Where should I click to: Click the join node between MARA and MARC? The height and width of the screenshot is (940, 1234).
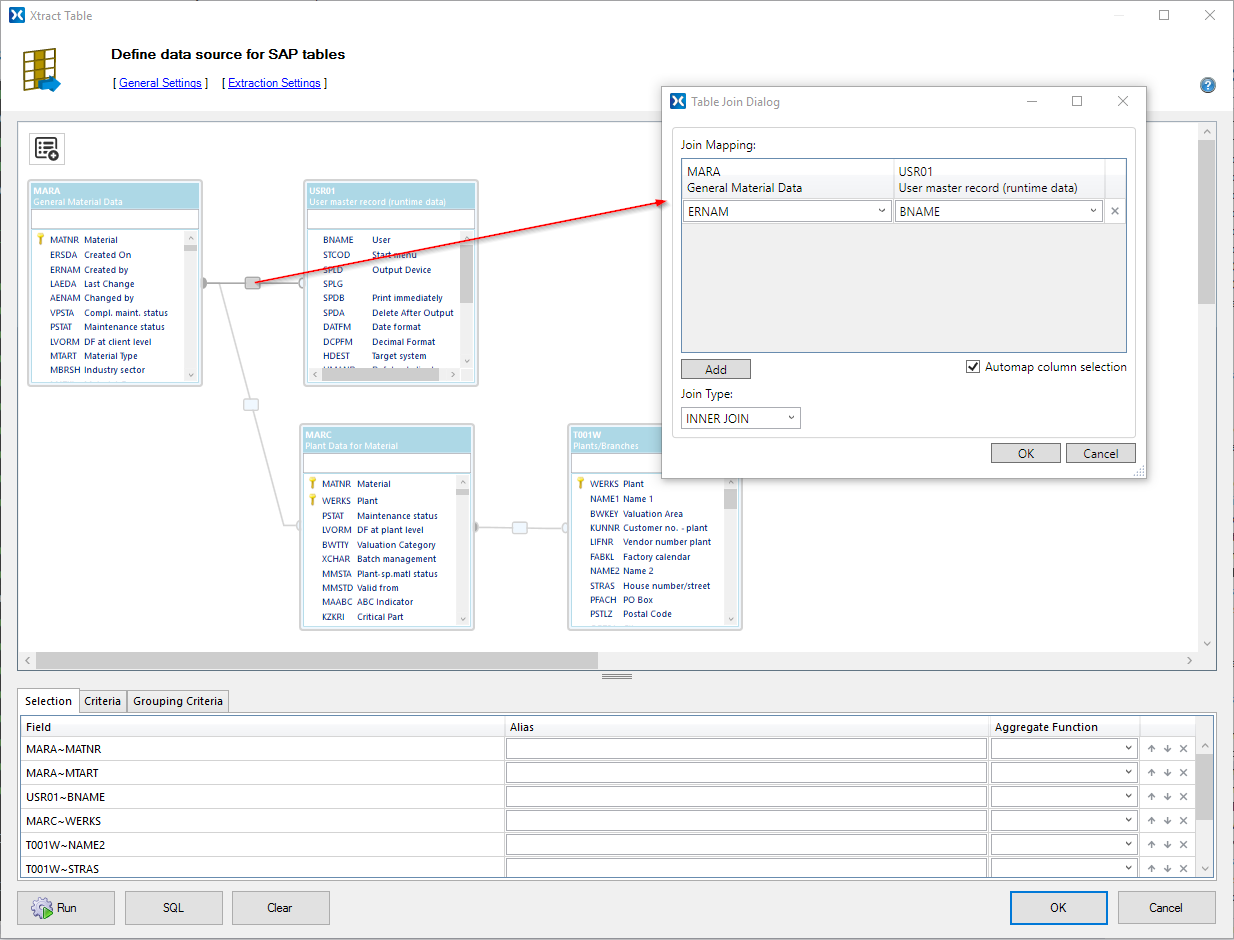[251, 405]
